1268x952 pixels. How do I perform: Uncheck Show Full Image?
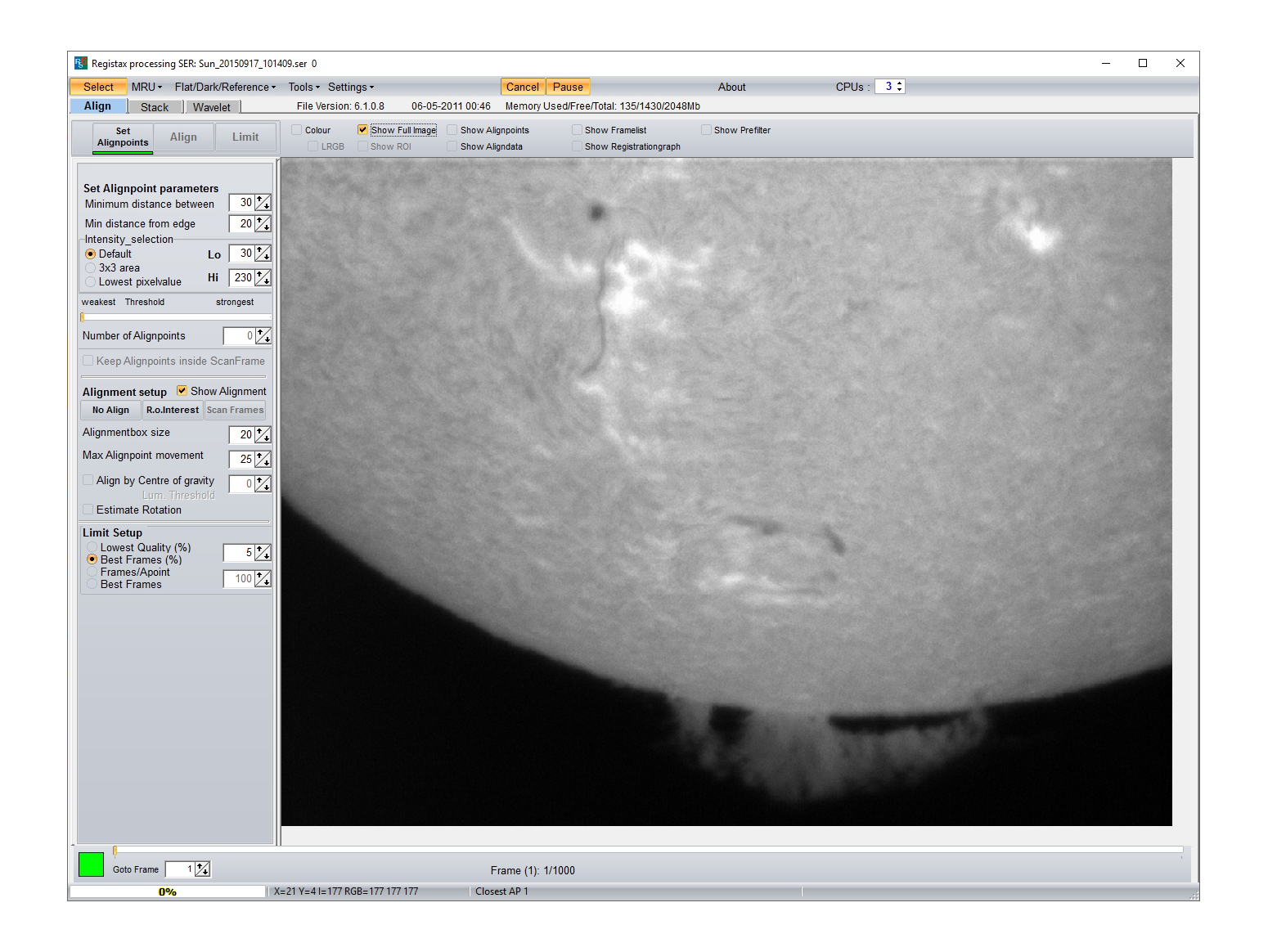(x=362, y=130)
